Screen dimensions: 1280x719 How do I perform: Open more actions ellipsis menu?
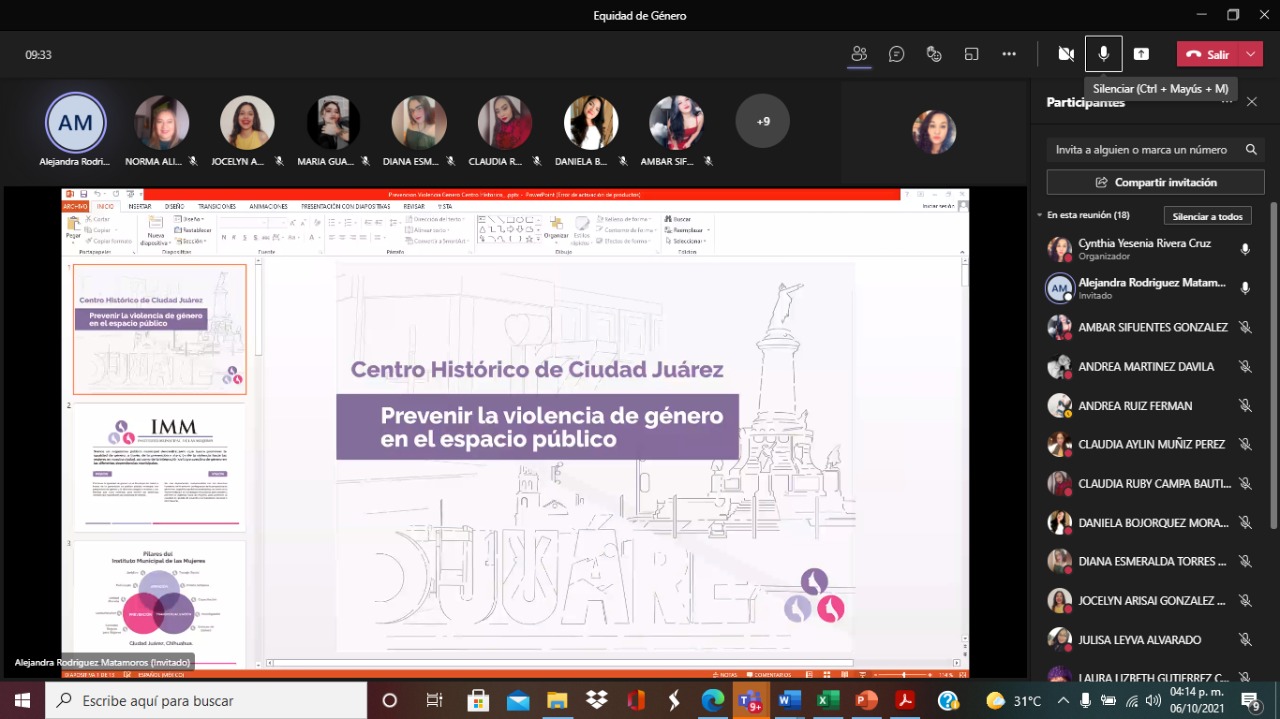pyautogui.click(x=1009, y=54)
